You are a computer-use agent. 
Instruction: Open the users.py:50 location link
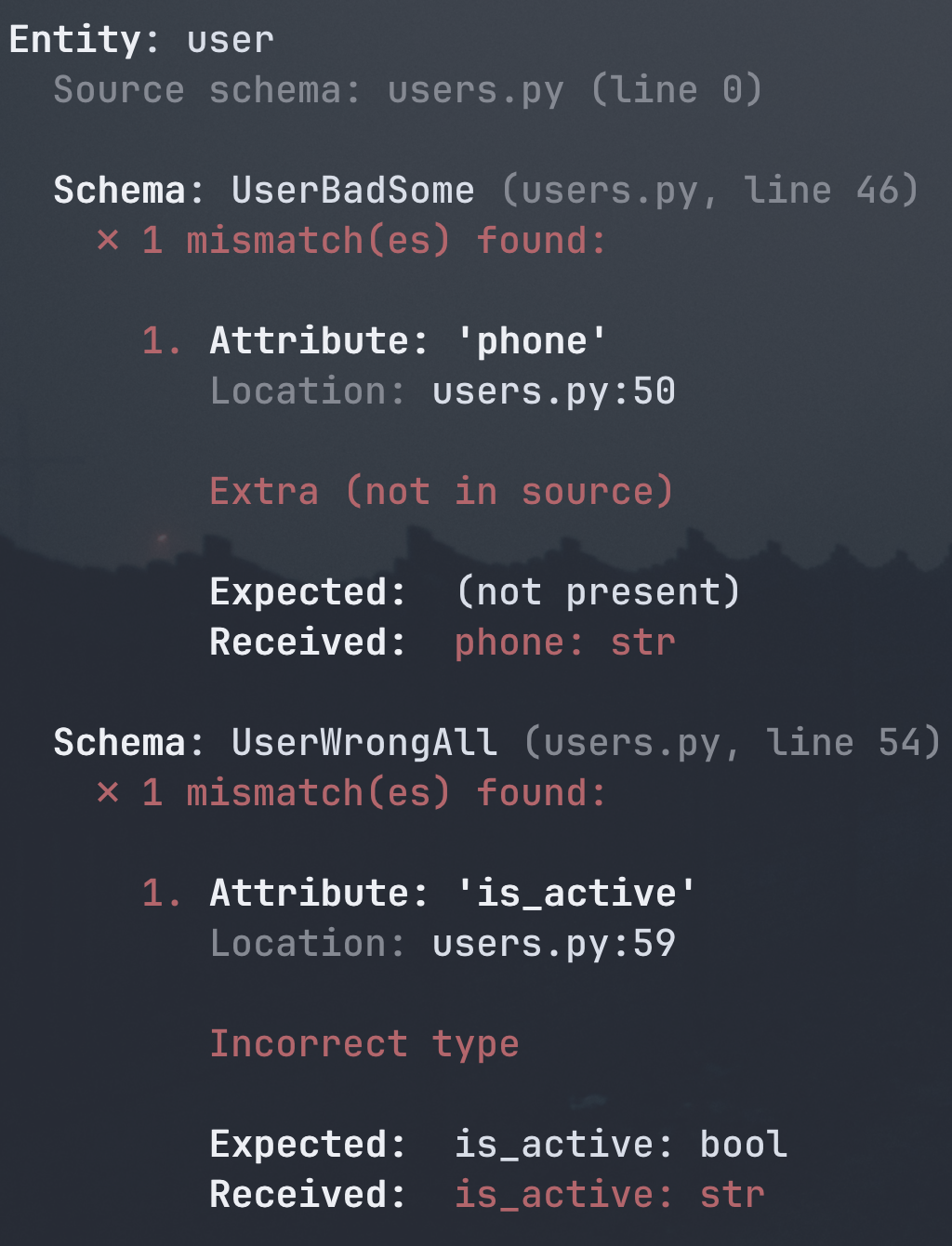tap(553, 391)
